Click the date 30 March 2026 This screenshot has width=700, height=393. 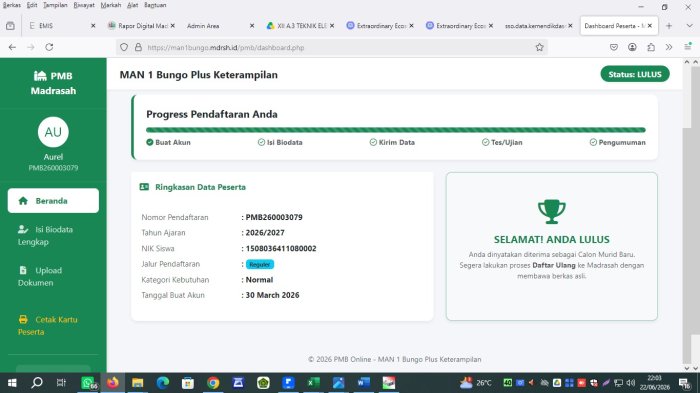pyautogui.click(x=272, y=295)
